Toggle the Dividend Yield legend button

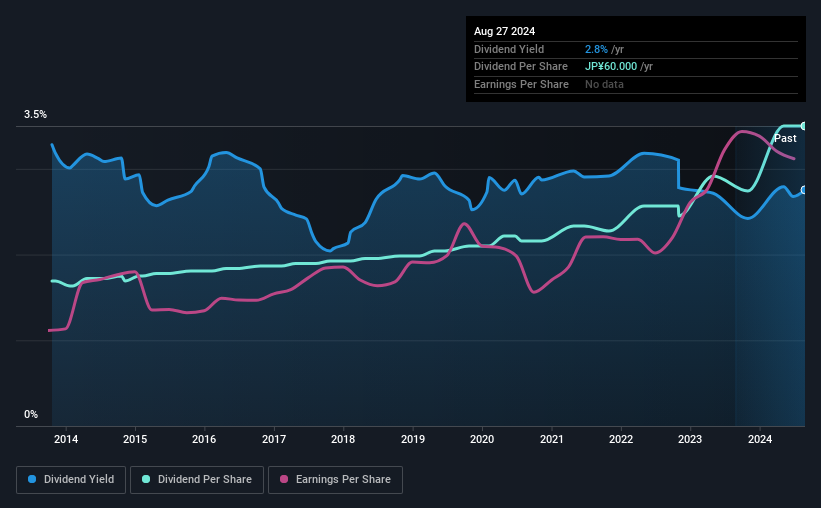point(71,480)
